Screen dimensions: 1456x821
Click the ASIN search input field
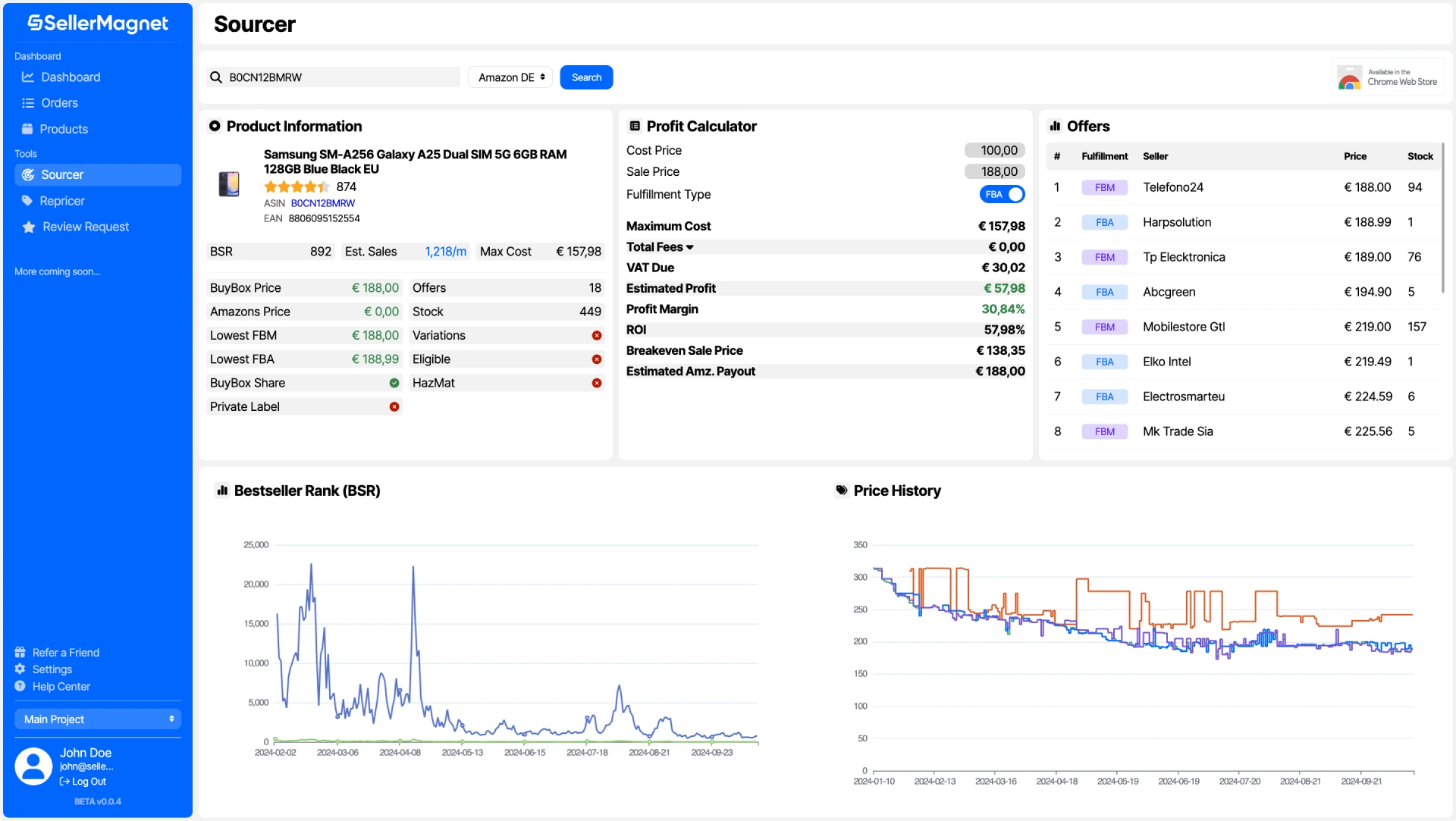tap(341, 77)
